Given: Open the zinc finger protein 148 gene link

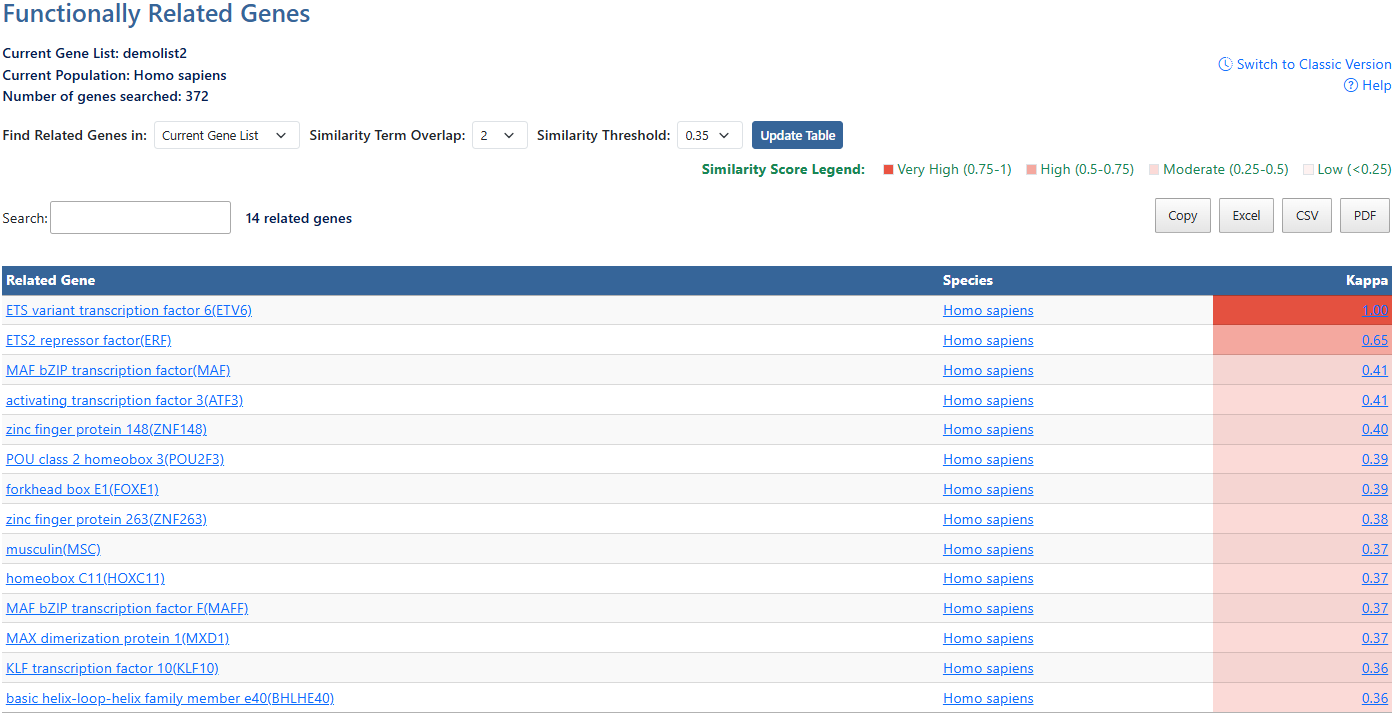Looking at the screenshot, I should tap(106, 429).
